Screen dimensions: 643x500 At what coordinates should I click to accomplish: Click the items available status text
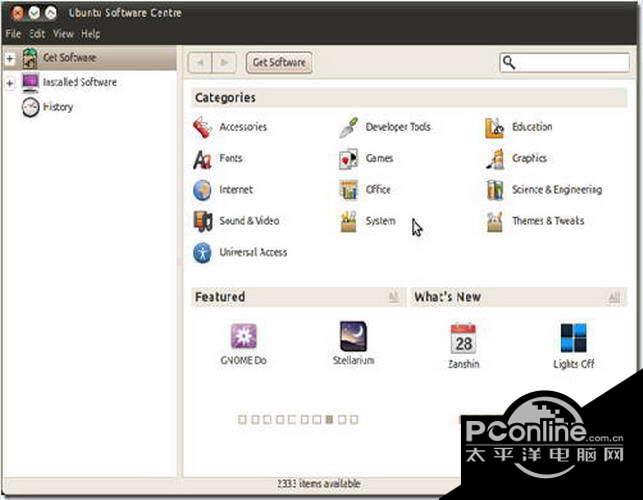tap(319, 484)
